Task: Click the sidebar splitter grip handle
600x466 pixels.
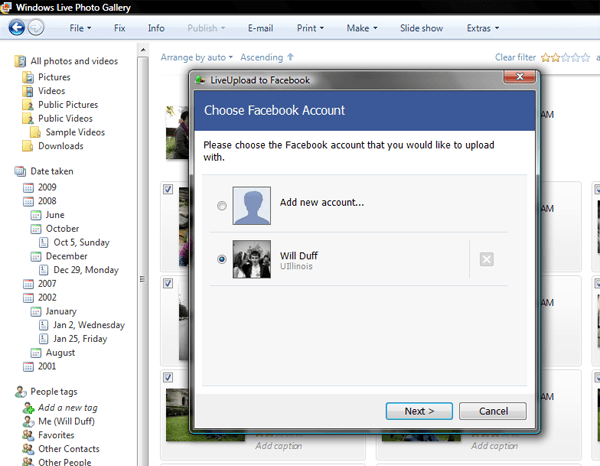Action: [x=142, y=279]
